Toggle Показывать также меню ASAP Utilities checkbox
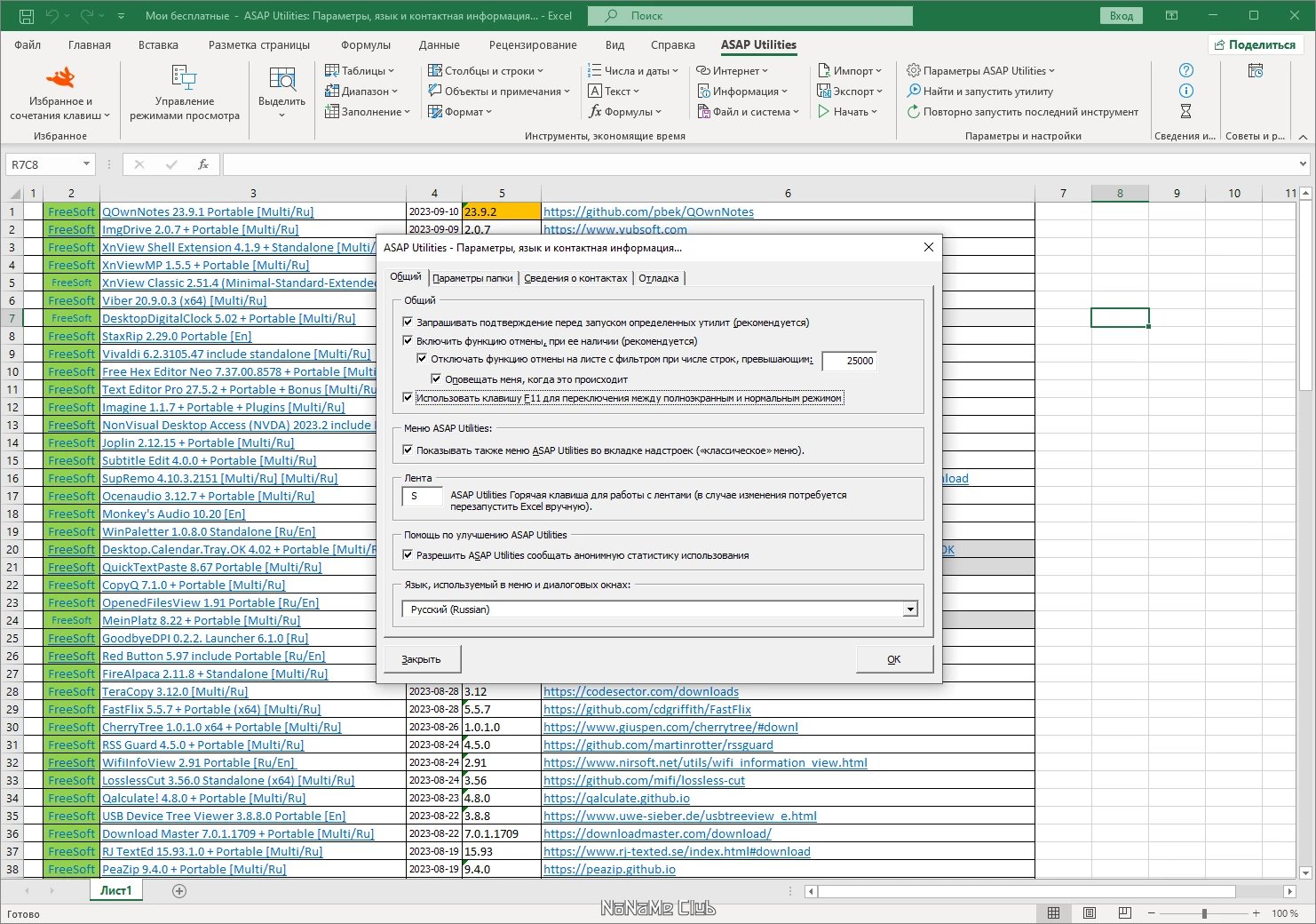This screenshot has width=1316, height=924. [x=408, y=450]
